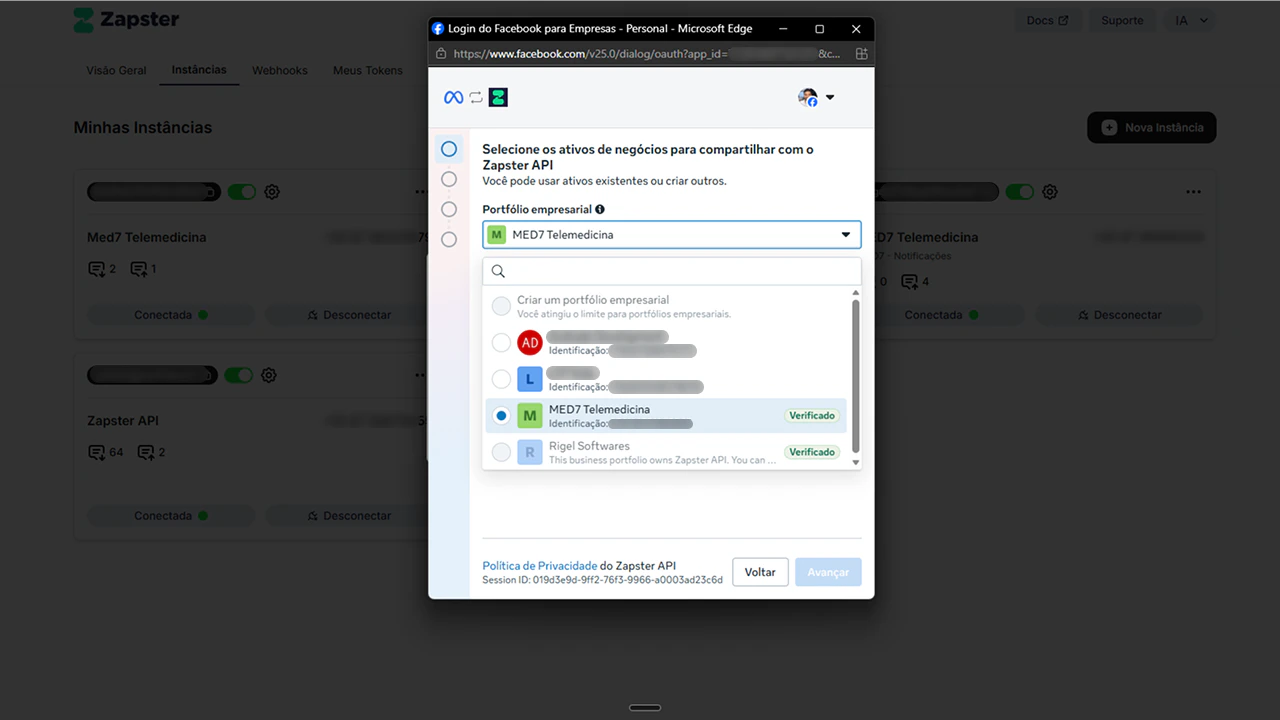Click the info icon next to Portfólio empresarial
1280x720 pixels.
point(600,209)
